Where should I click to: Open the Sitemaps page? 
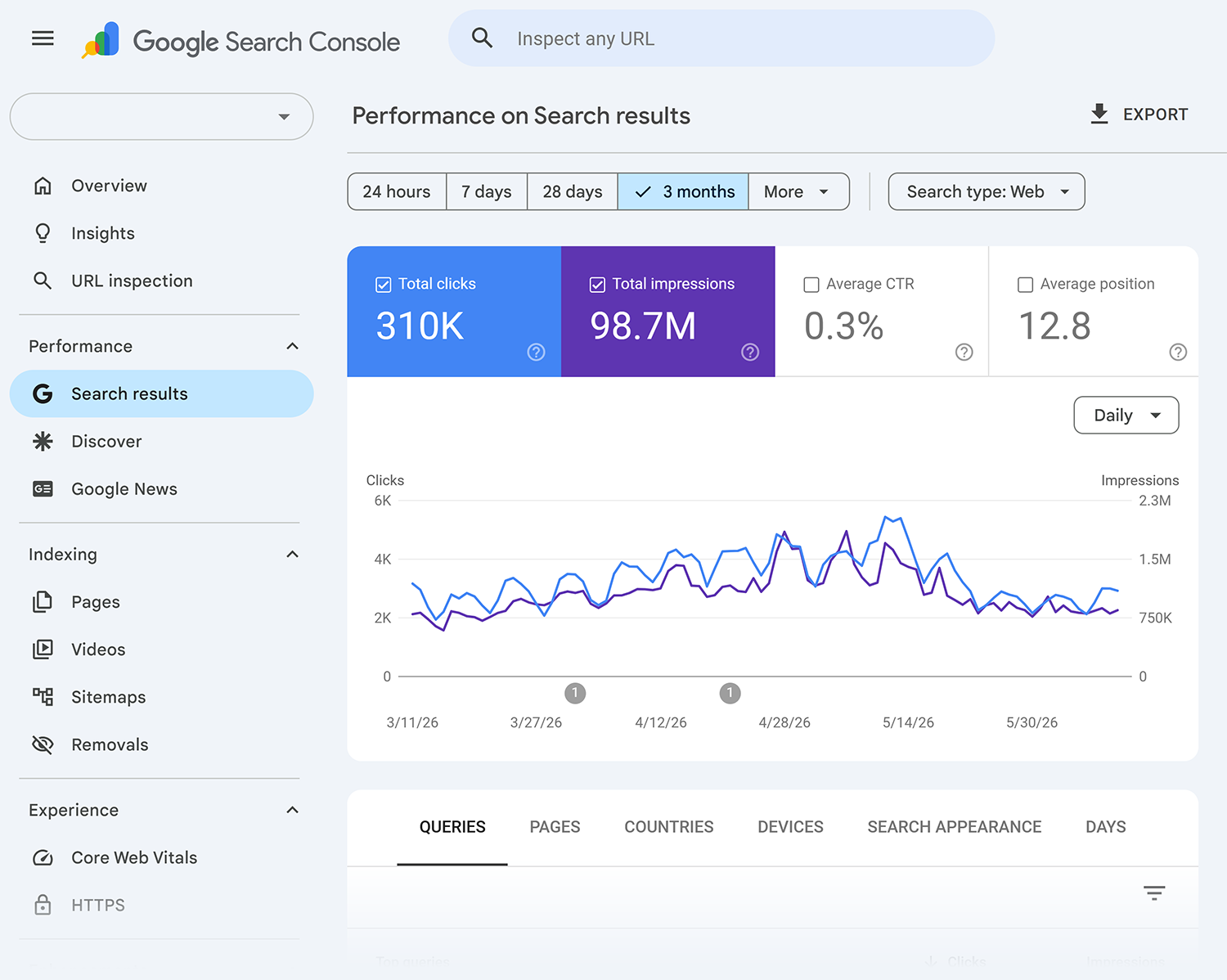pos(161,696)
